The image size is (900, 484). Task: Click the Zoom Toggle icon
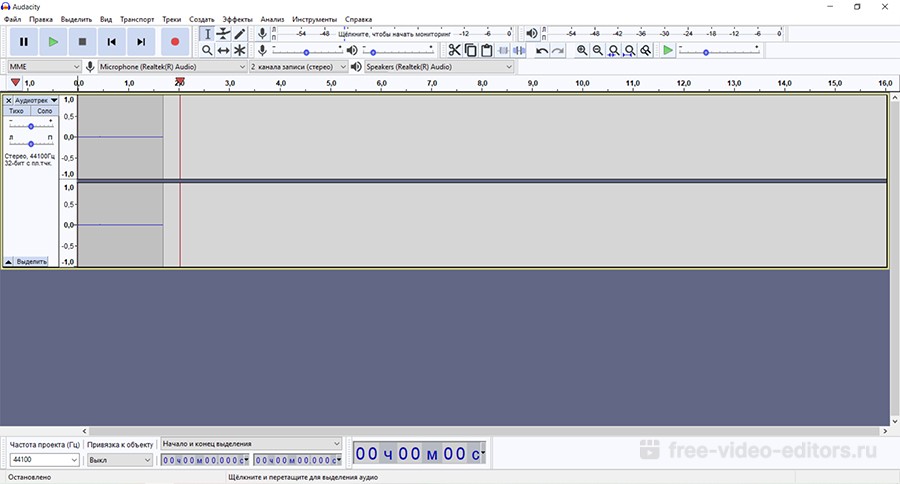646,51
